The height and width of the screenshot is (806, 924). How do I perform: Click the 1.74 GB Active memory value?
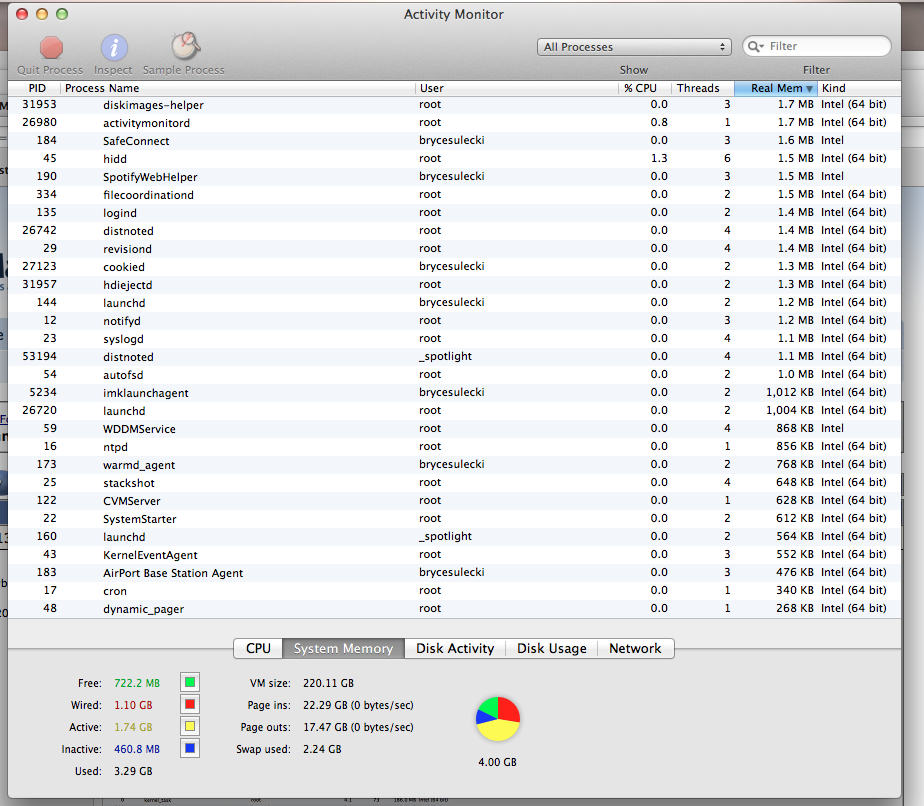[x=133, y=728]
